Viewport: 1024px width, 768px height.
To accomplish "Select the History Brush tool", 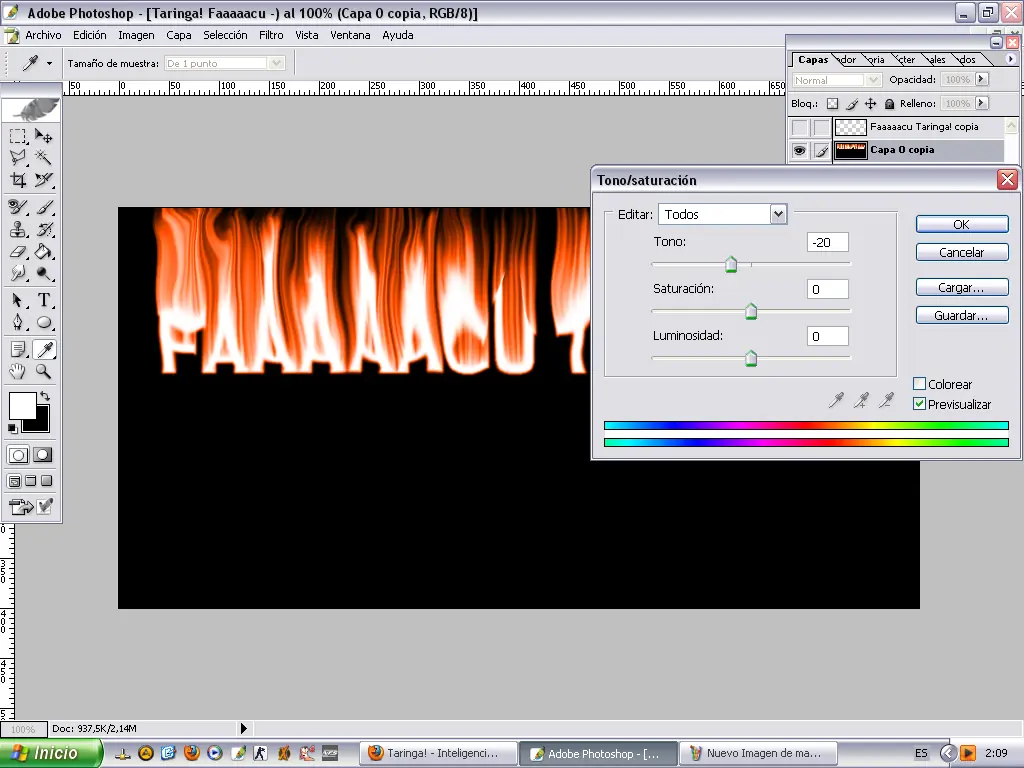I will point(44,229).
